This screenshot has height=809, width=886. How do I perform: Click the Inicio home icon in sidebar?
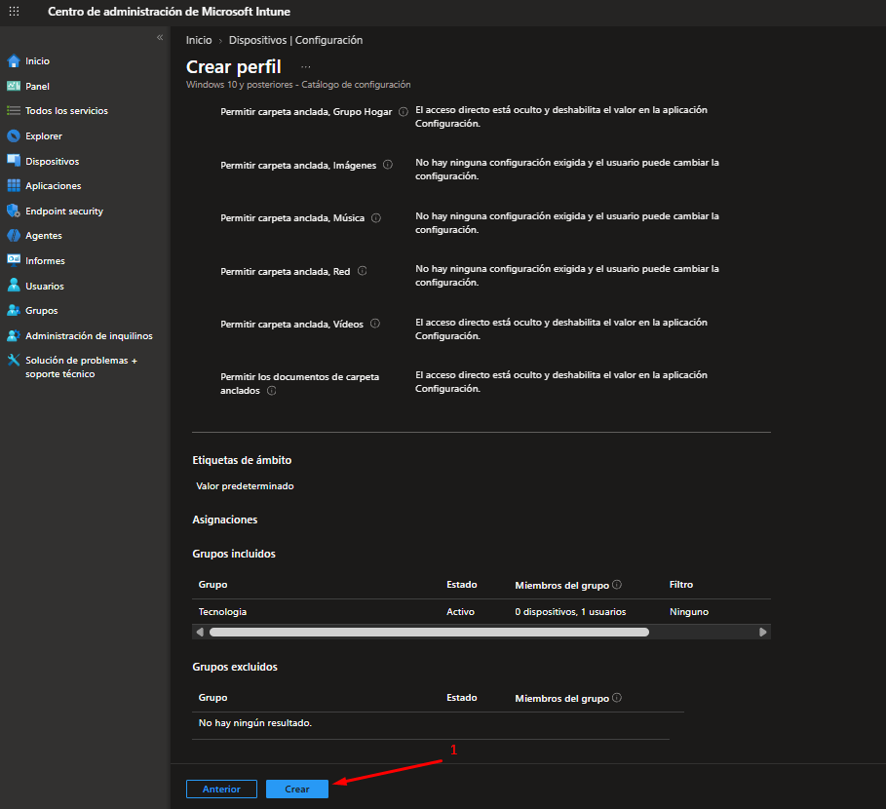[x=14, y=61]
